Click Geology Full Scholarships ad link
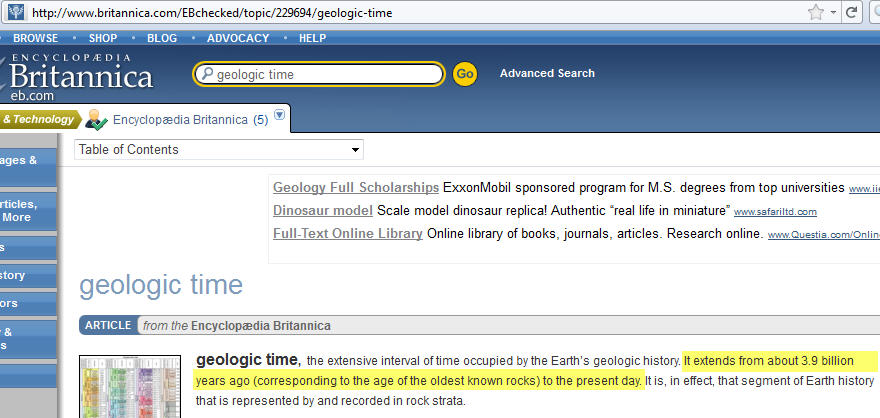This screenshot has height=418, width=880. (x=356, y=187)
